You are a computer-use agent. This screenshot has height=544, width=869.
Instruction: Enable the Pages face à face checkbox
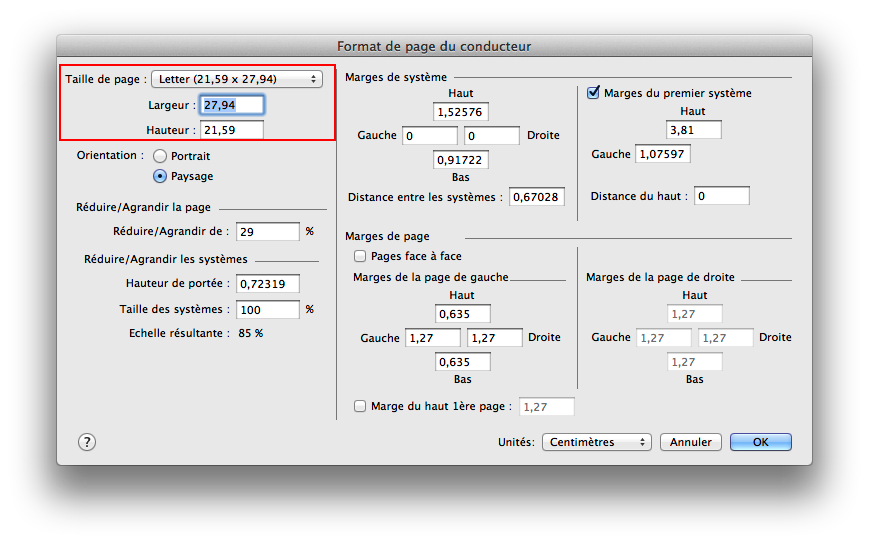(361, 257)
